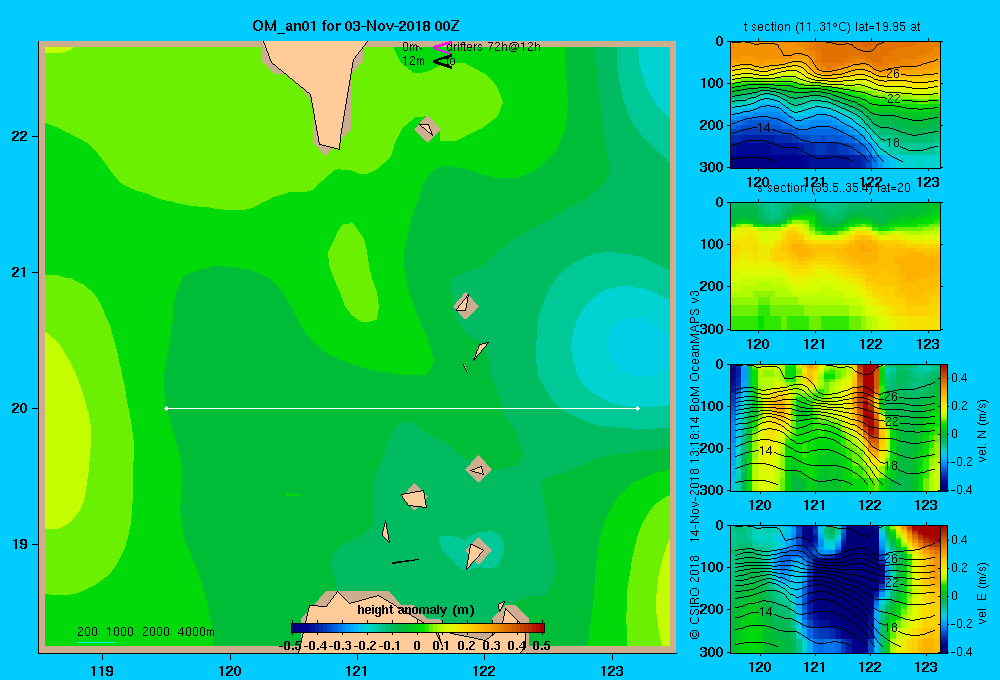Click the 'drifters 72h@12h' legend text
Viewport: 1000px width, 680px height.
[494, 47]
